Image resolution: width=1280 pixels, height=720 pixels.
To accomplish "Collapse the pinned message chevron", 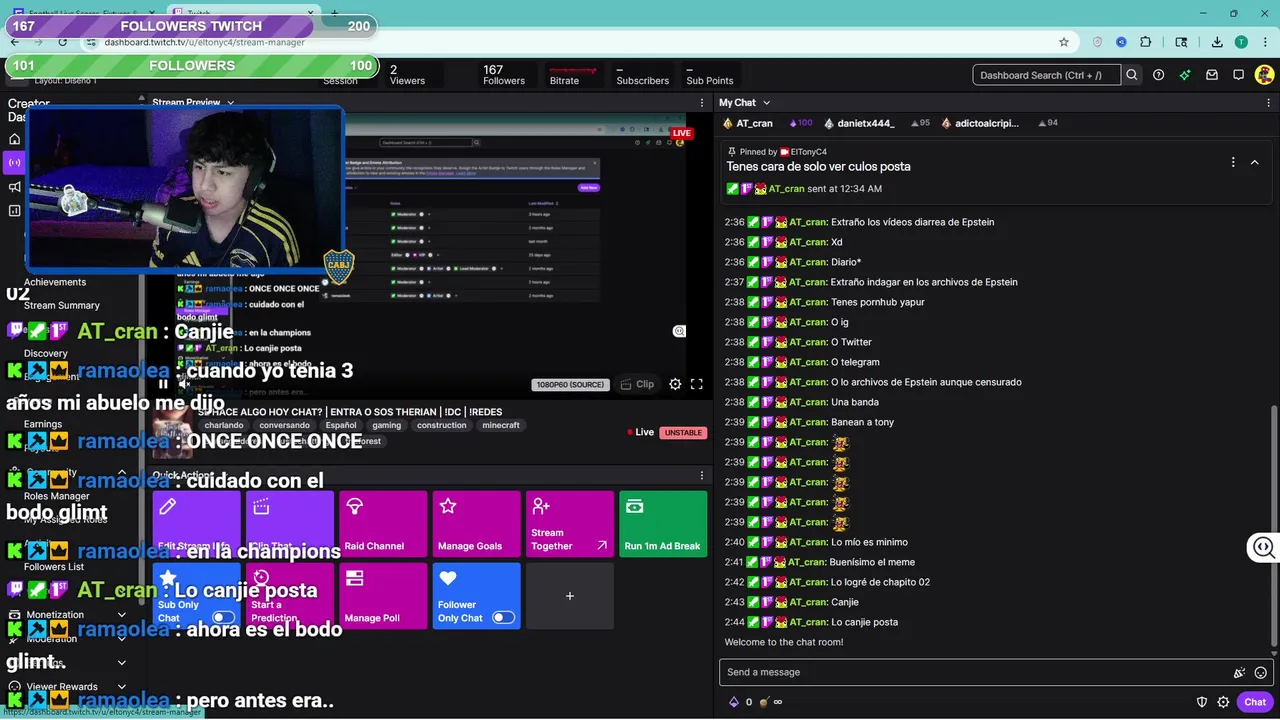I will click(1254, 162).
